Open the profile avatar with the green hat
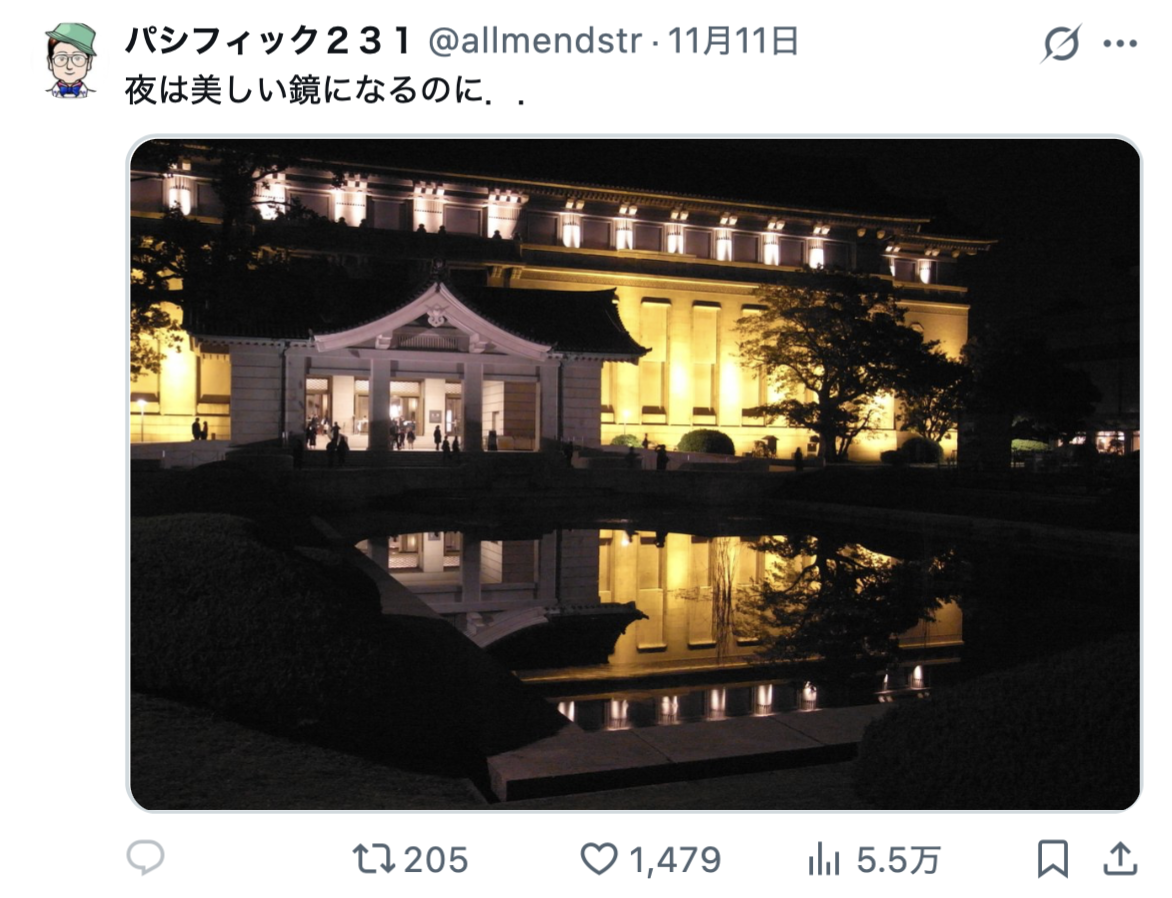The height and width of the screenshot is (898, 1172). coord(71,60)
